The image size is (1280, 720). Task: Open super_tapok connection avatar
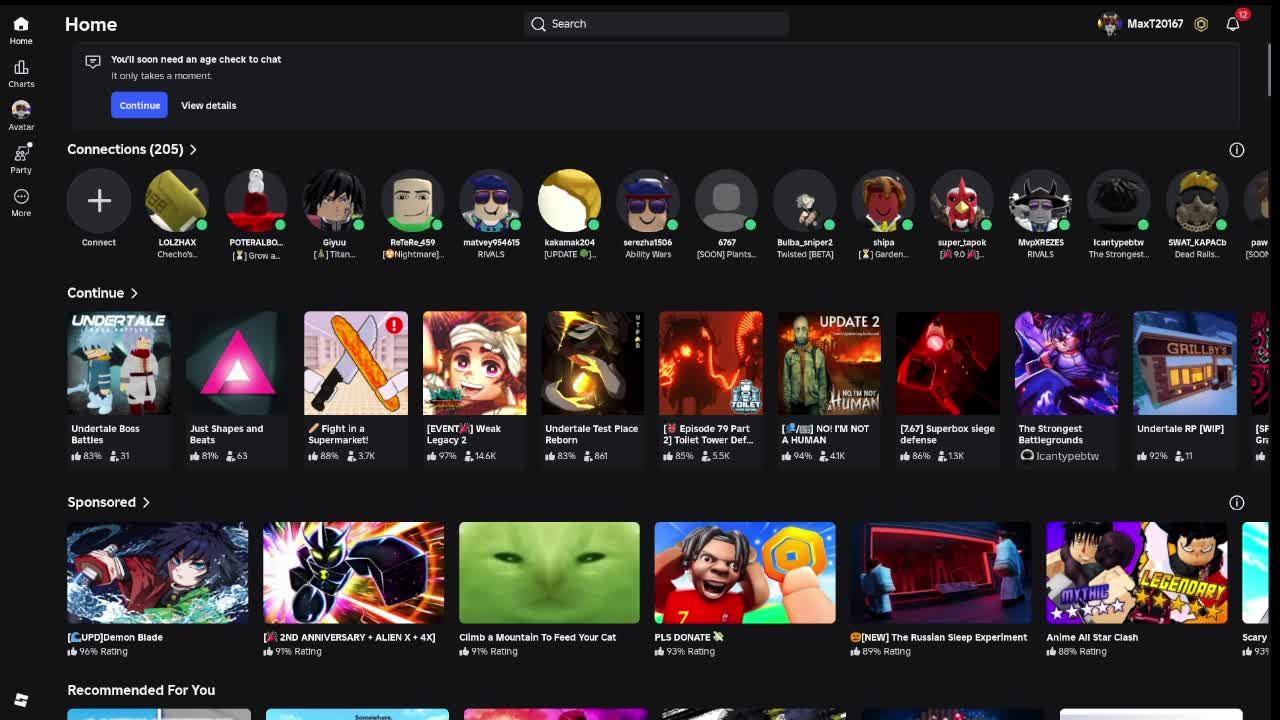pyautogui.click(x=962, y=201)
